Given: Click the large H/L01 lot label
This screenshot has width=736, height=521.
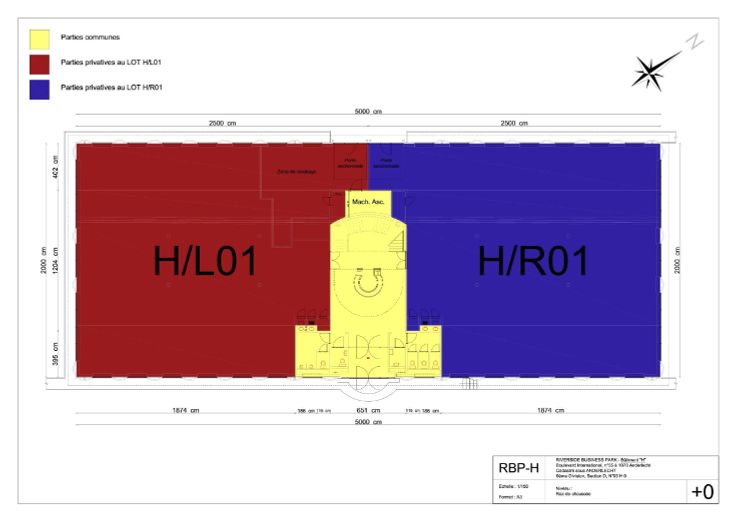Looking at the screenshot, I should tap(205, 261).
